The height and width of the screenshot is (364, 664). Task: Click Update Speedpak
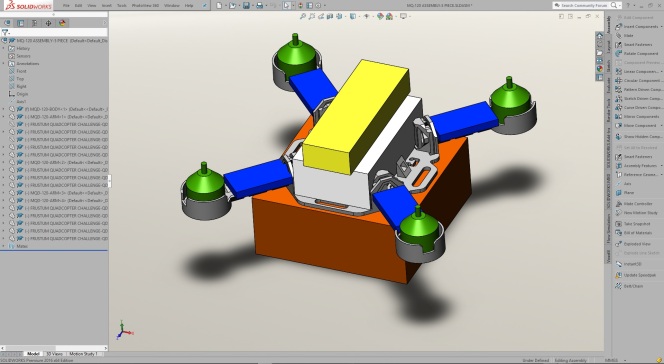pyautogui.click(x=636, y=275)
